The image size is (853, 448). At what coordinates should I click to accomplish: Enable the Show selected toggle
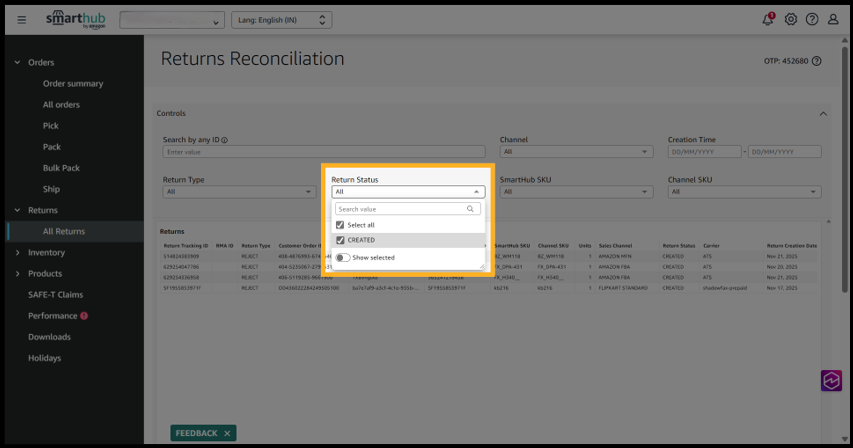343,258
